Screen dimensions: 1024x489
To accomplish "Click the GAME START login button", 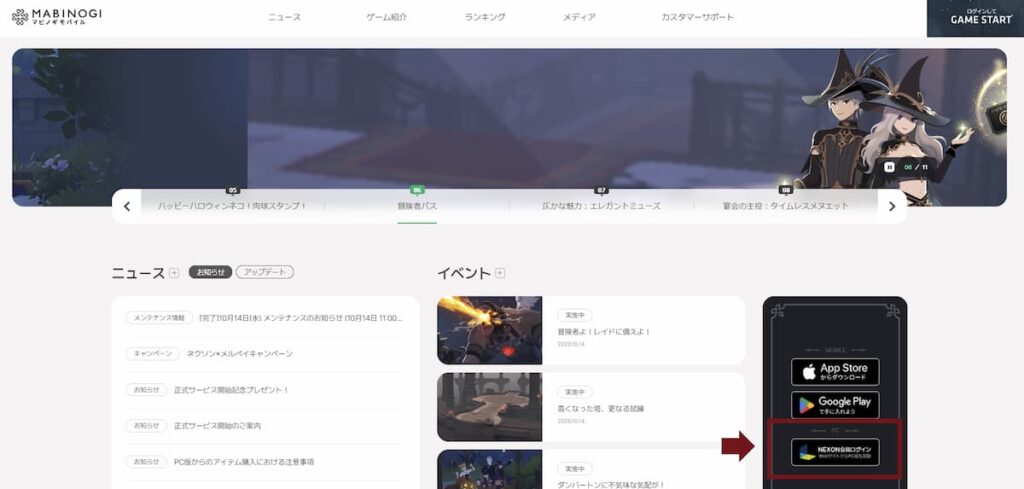I will click(x=975, y=18).
